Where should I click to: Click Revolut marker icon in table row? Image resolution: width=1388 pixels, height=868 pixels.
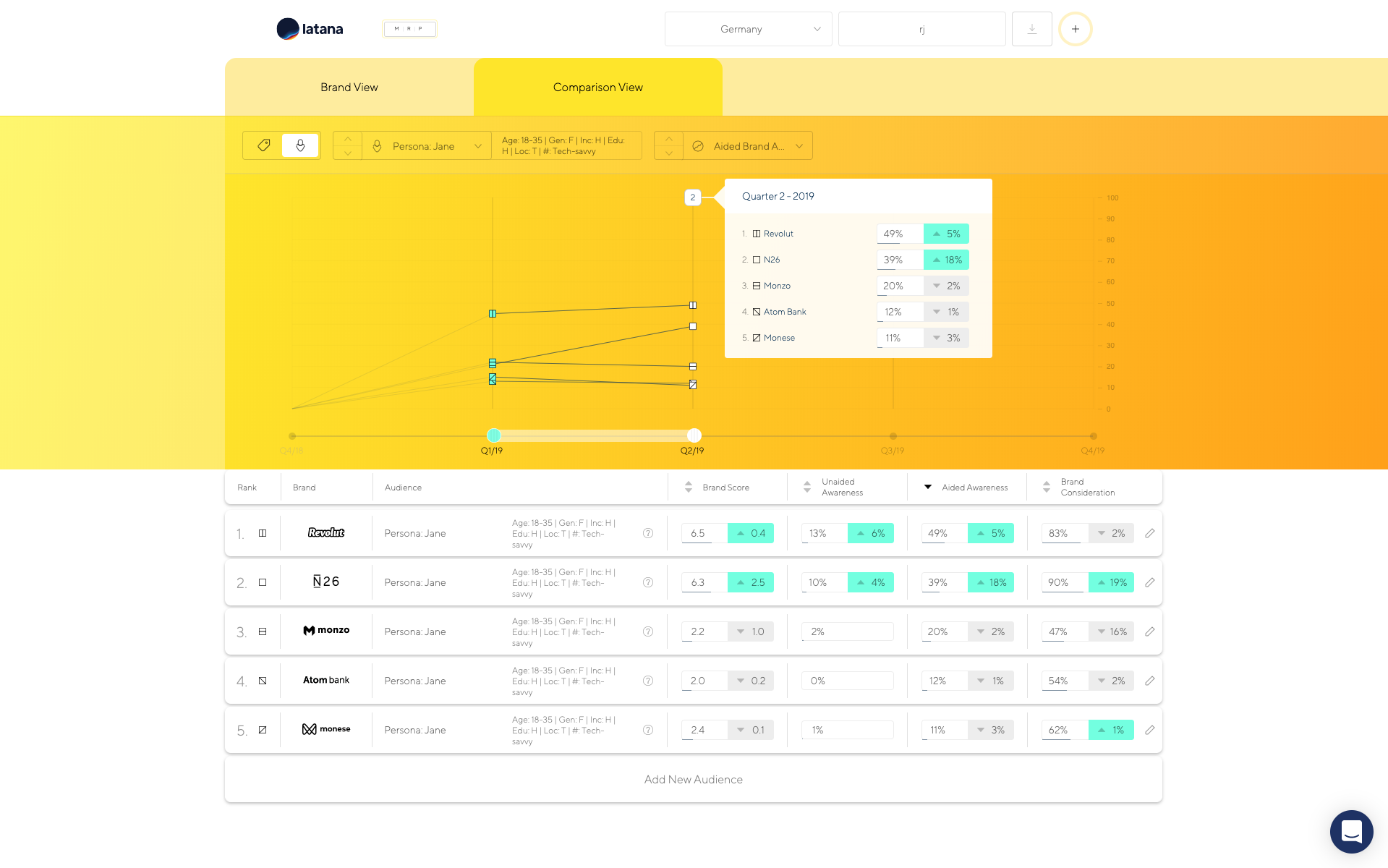tap(263, 533)
